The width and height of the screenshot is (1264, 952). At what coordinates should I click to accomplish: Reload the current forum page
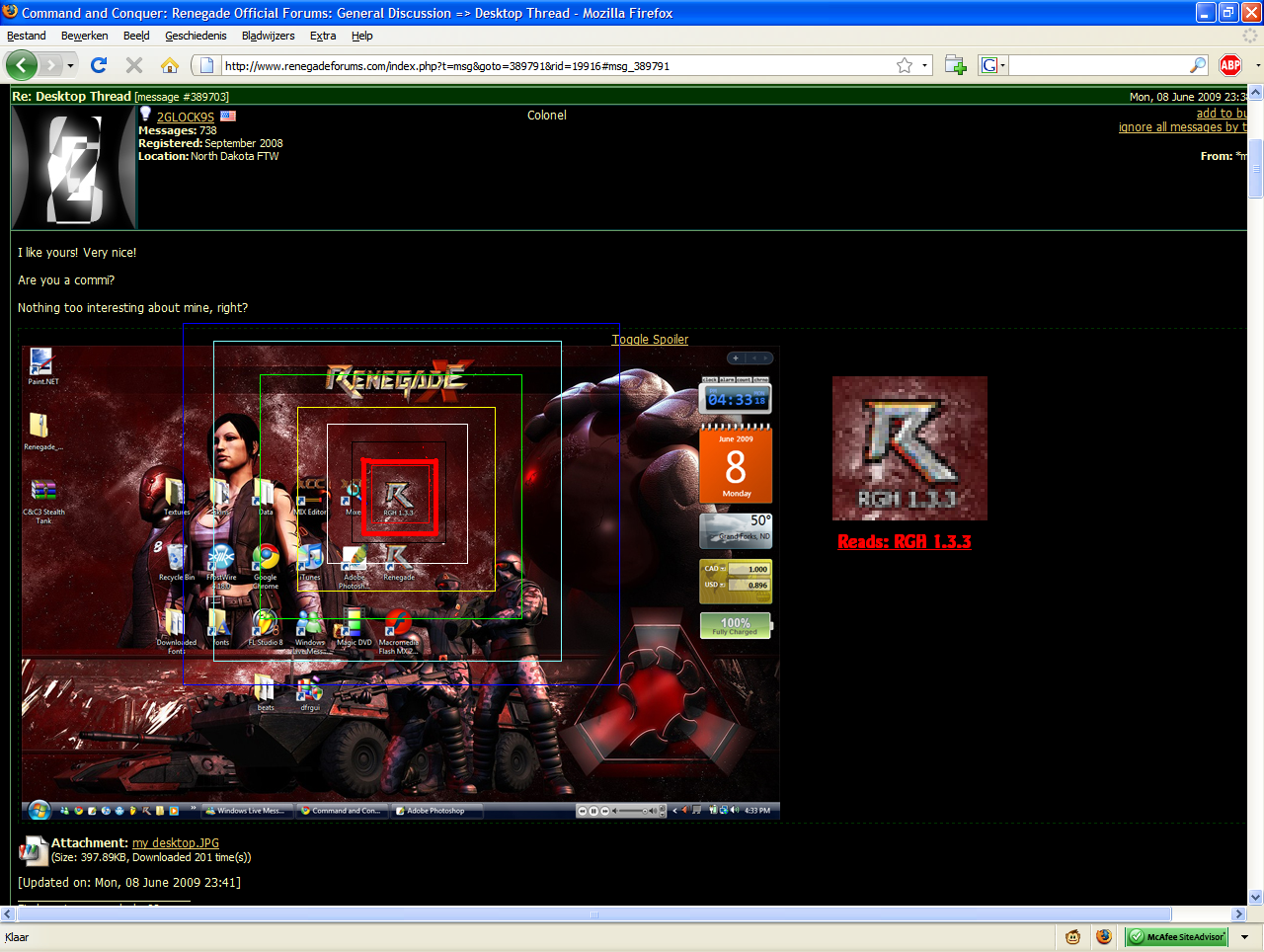point(98,65)
